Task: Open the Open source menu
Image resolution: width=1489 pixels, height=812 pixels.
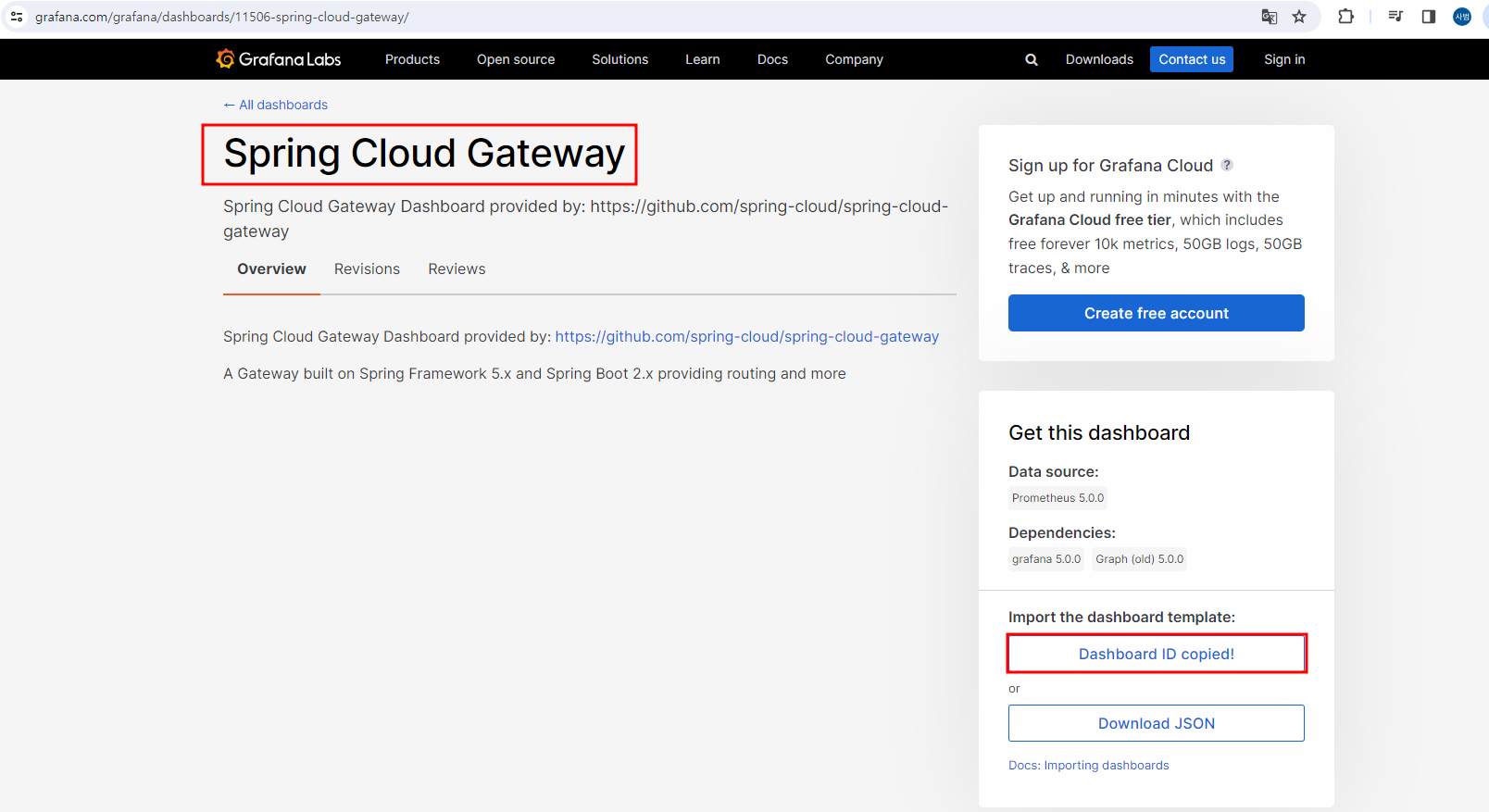Action: click(516, 59)
